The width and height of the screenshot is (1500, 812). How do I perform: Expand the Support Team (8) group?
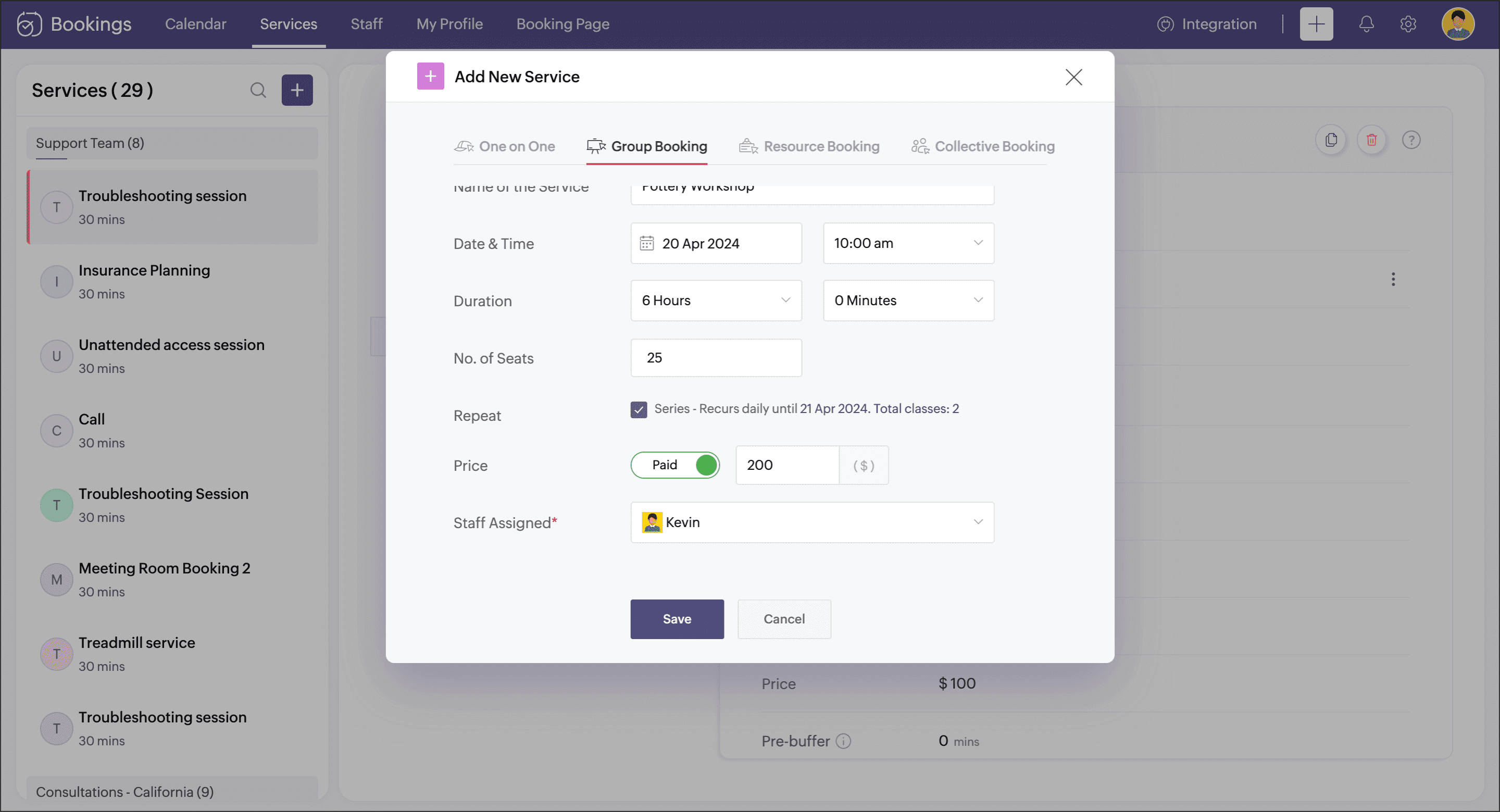coord(172,143)
